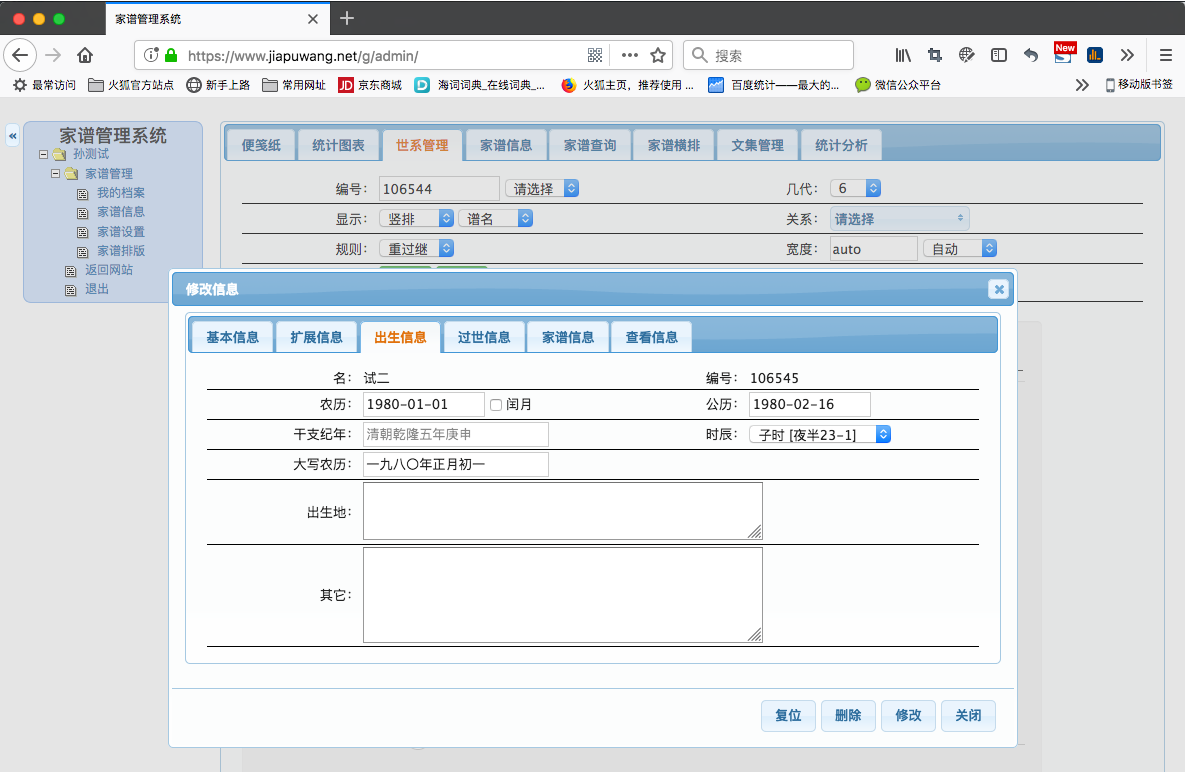This screenshot has height=772, width=1185.
Task: Click the 修改 save button
Action: click(908, 715)
